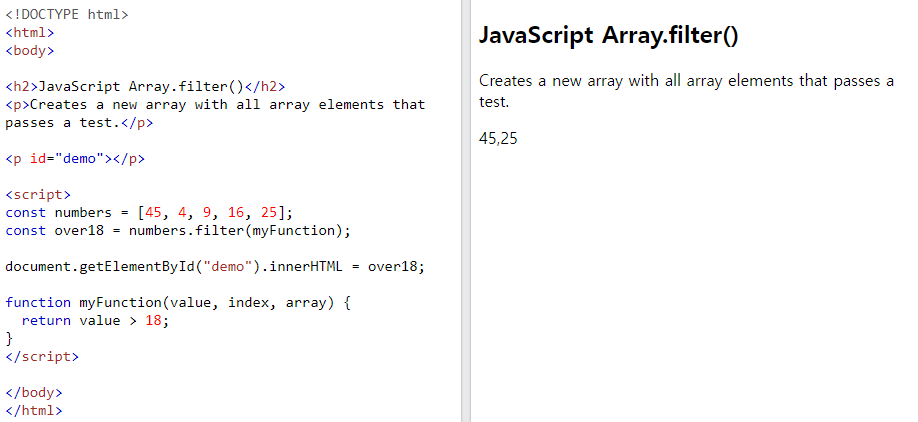Viewport: 918px width, 422px height.
Task: Click the <!DOCTYPE html> line in code
Action: 67,15
